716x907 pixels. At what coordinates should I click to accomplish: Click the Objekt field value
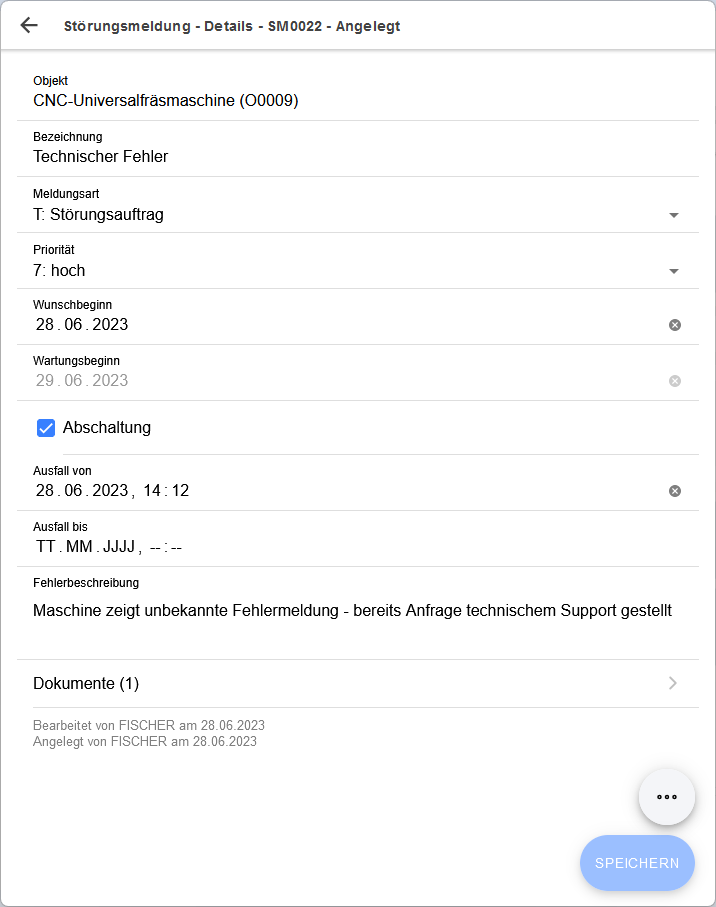tap(165, 101)
